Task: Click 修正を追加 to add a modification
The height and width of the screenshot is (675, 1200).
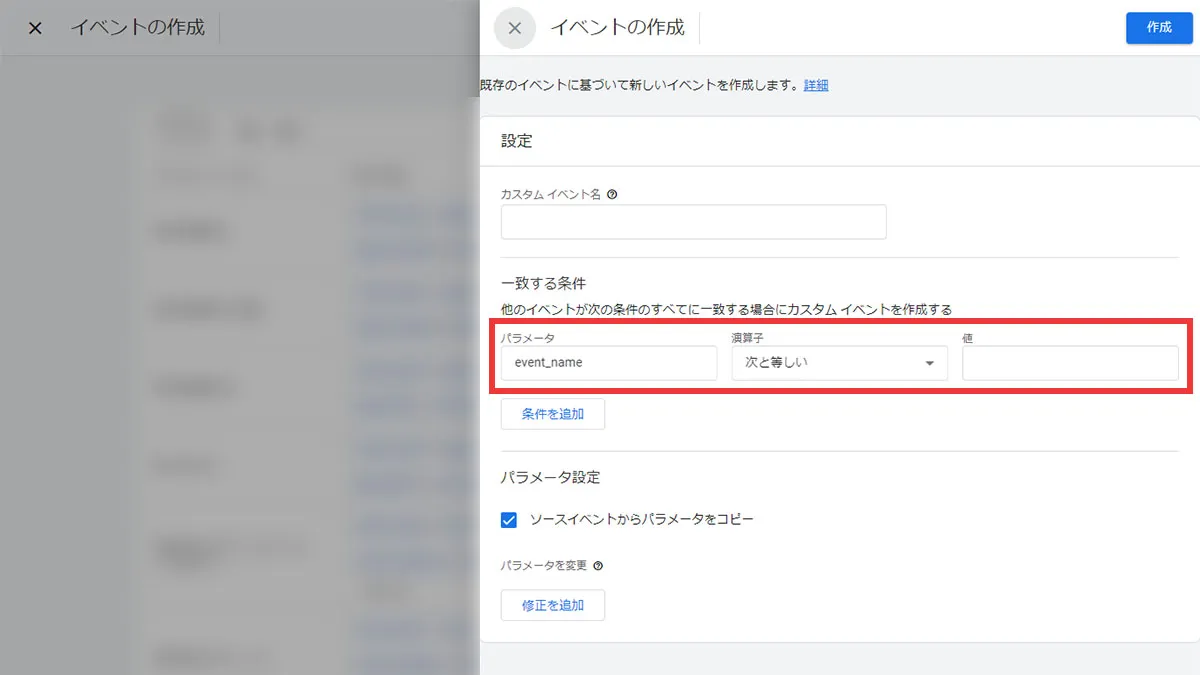Action: [552, 605]
